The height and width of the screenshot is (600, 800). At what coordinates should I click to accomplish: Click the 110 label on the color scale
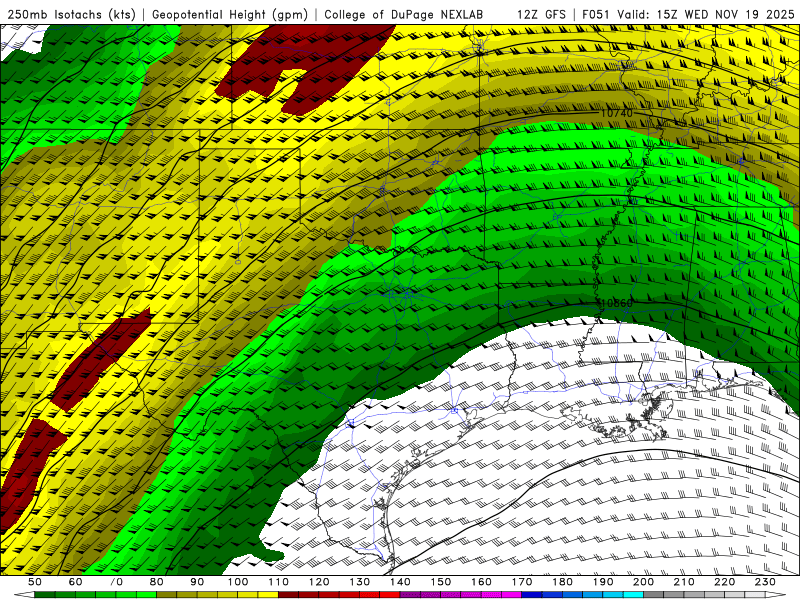tap(279, 582)
